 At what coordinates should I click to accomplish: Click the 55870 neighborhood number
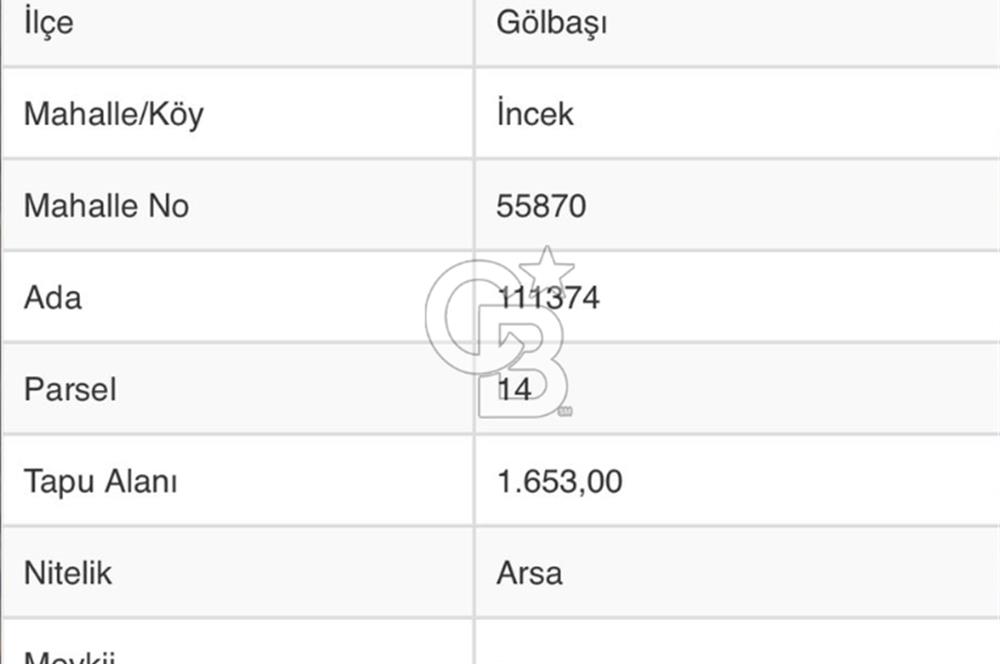coord(541,206)
